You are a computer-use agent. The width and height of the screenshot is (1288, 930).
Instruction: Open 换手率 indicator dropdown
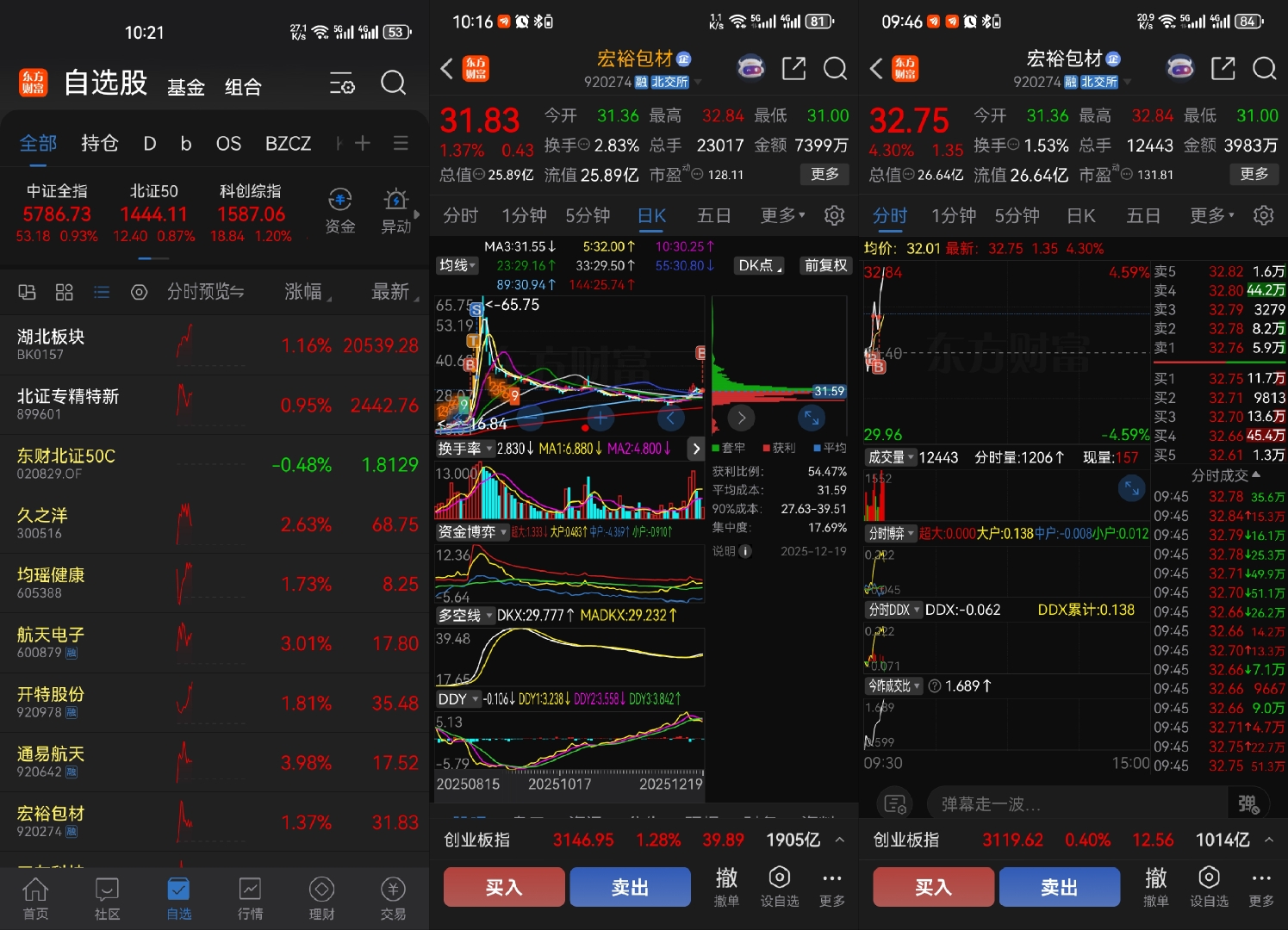464,449
